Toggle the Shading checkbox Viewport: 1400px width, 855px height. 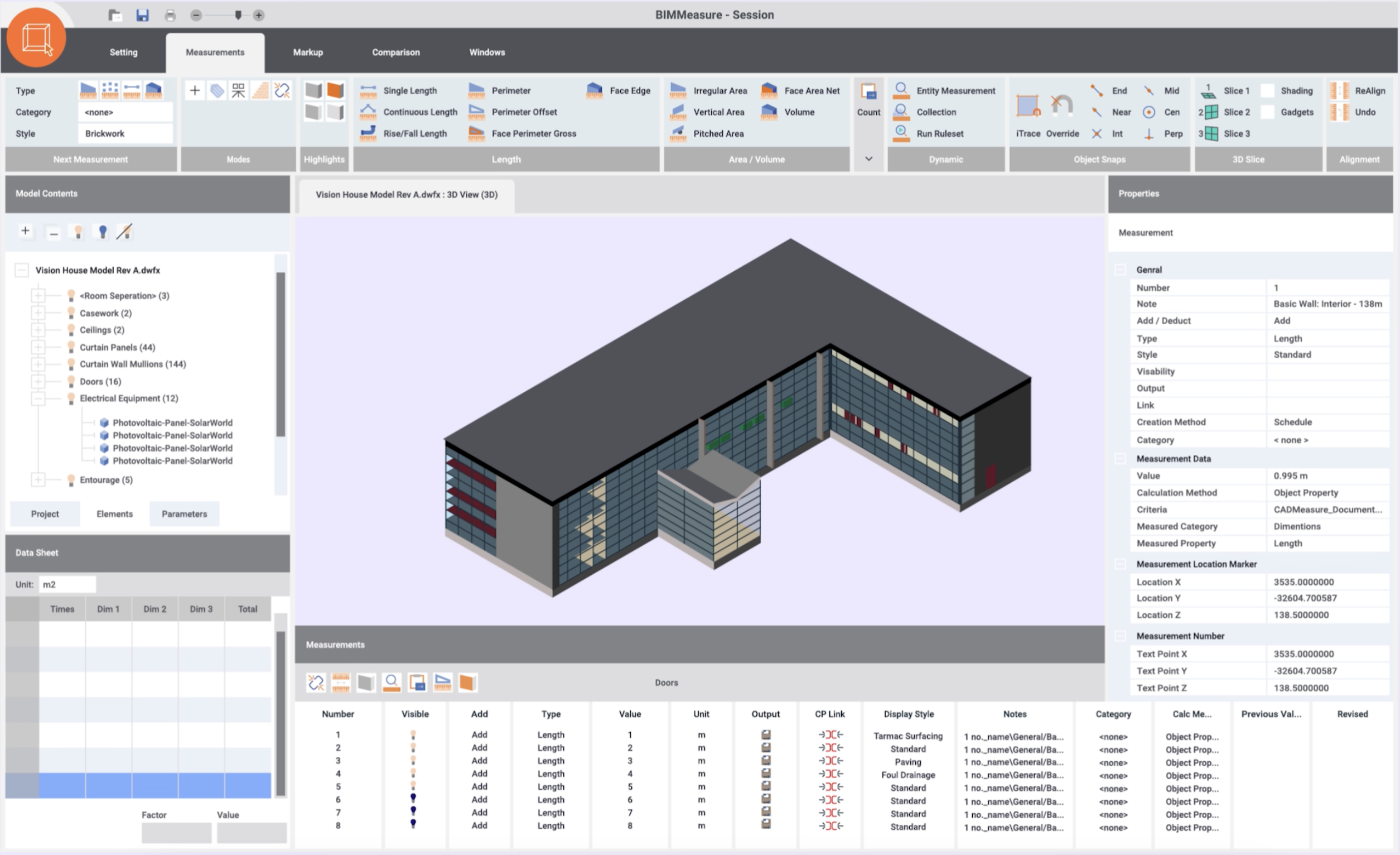1268,90
